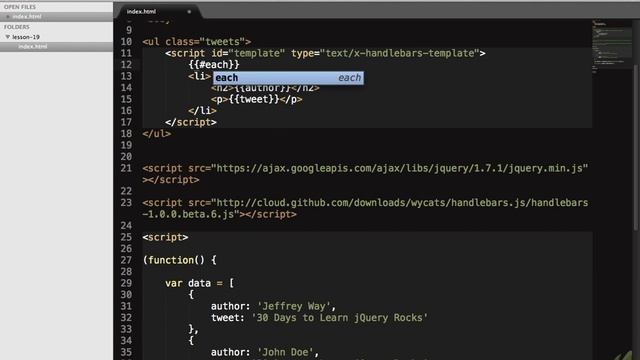The width and height of the screenshot is (640, 360).
Task: Click the OPEN FILES sidebar heading
Action: point(20,7)
